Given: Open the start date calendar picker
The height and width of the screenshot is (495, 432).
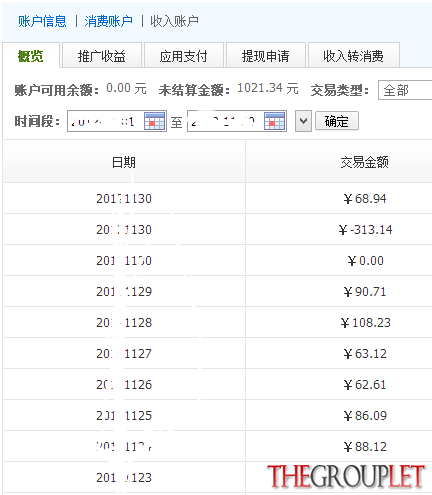Looking at the screenshot, I should 155,121.
